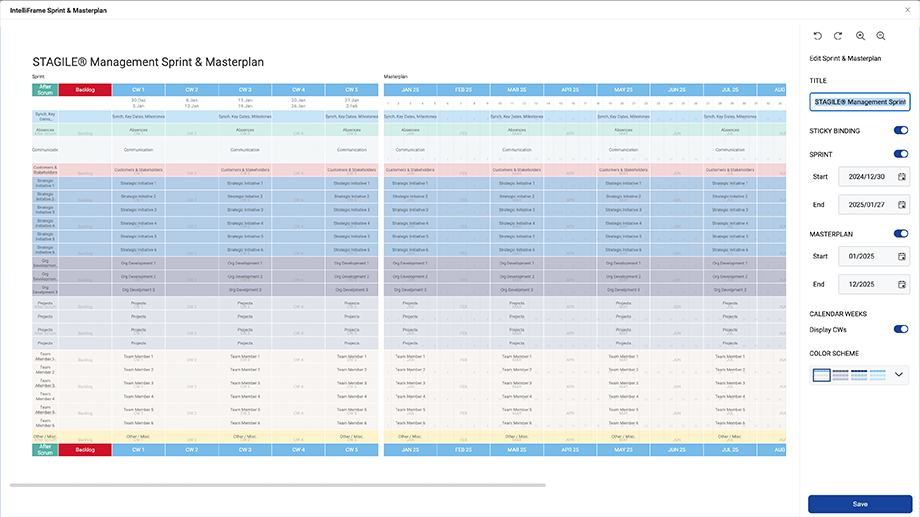Click the MAY 25 month header at top
Image resolution: width=920 pixels, height=517 pixels.
coord(623,90)
